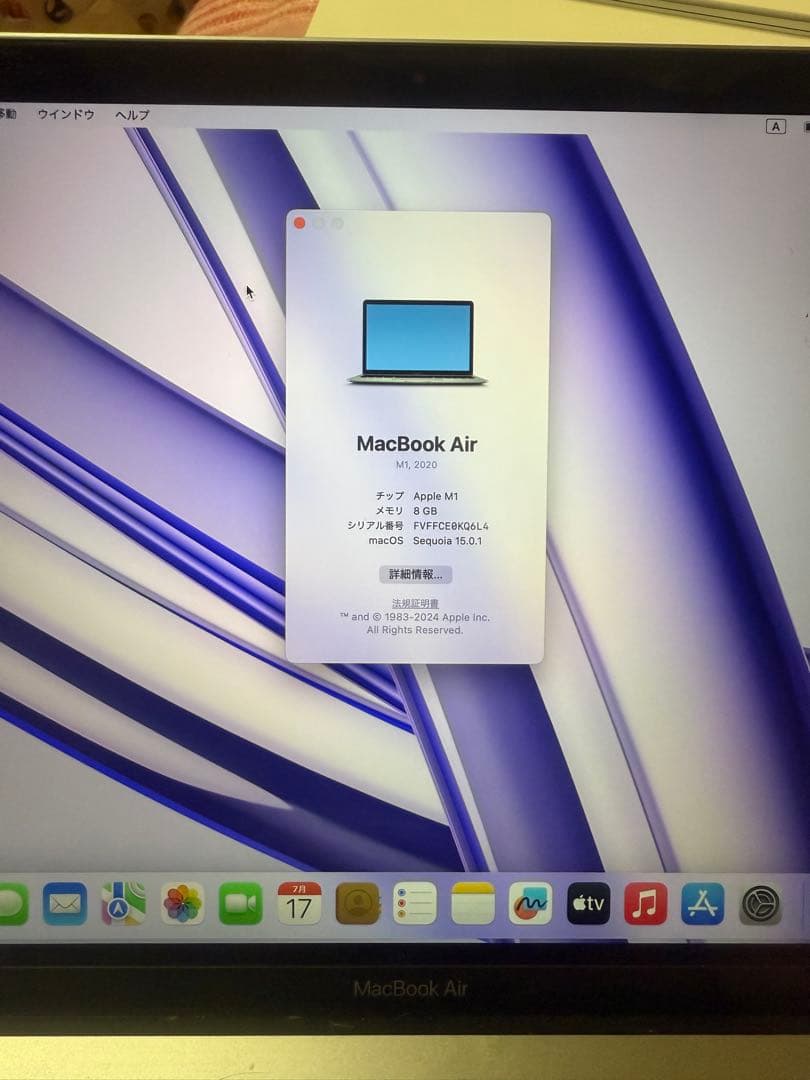Image resolution: width=810 pixels, height=1080 pixels.
Task: Launch Freeform from the Dock
Action: pyautogui.click(x=530, y=905)
